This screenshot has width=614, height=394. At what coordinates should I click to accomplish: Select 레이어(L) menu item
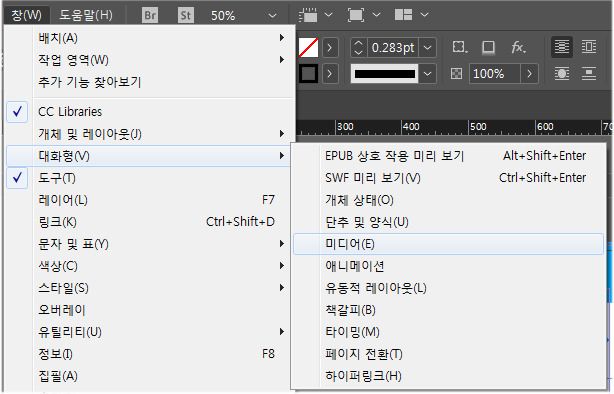click(x=150, y=200)
